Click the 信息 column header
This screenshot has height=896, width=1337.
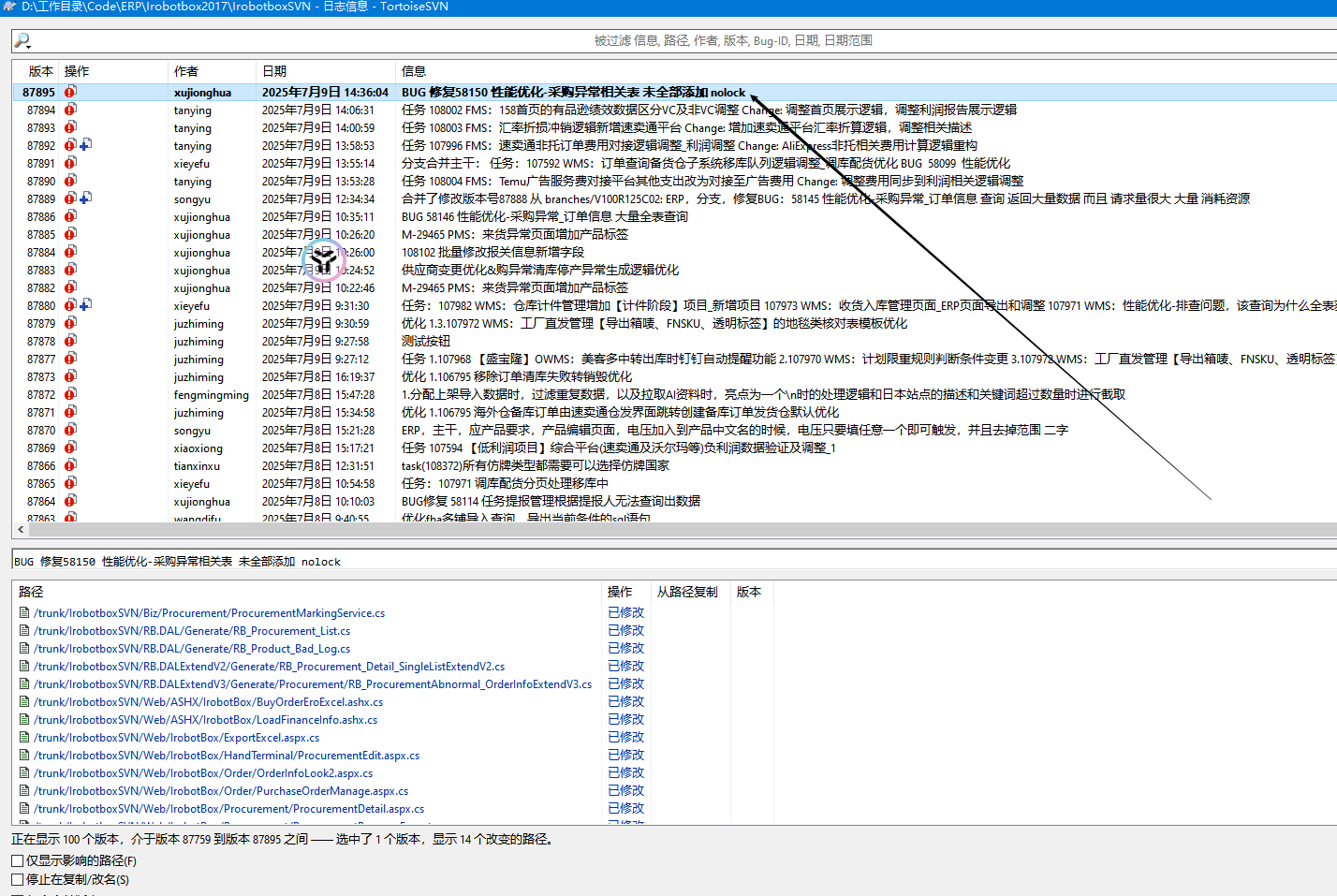click(x=866, y=71)
